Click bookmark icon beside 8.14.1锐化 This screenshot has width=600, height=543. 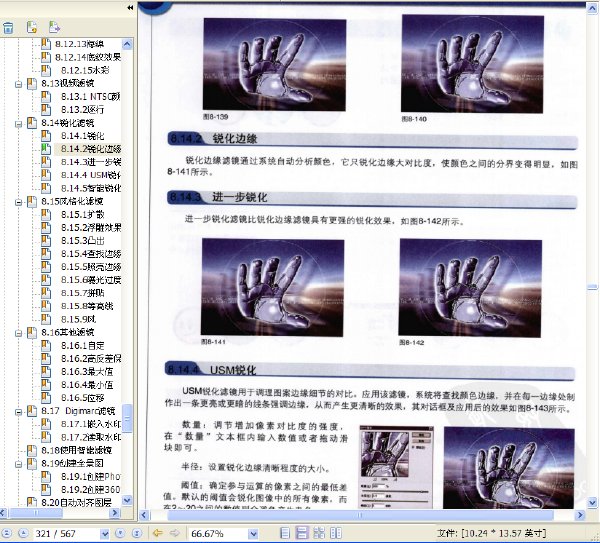coord(46,135)
